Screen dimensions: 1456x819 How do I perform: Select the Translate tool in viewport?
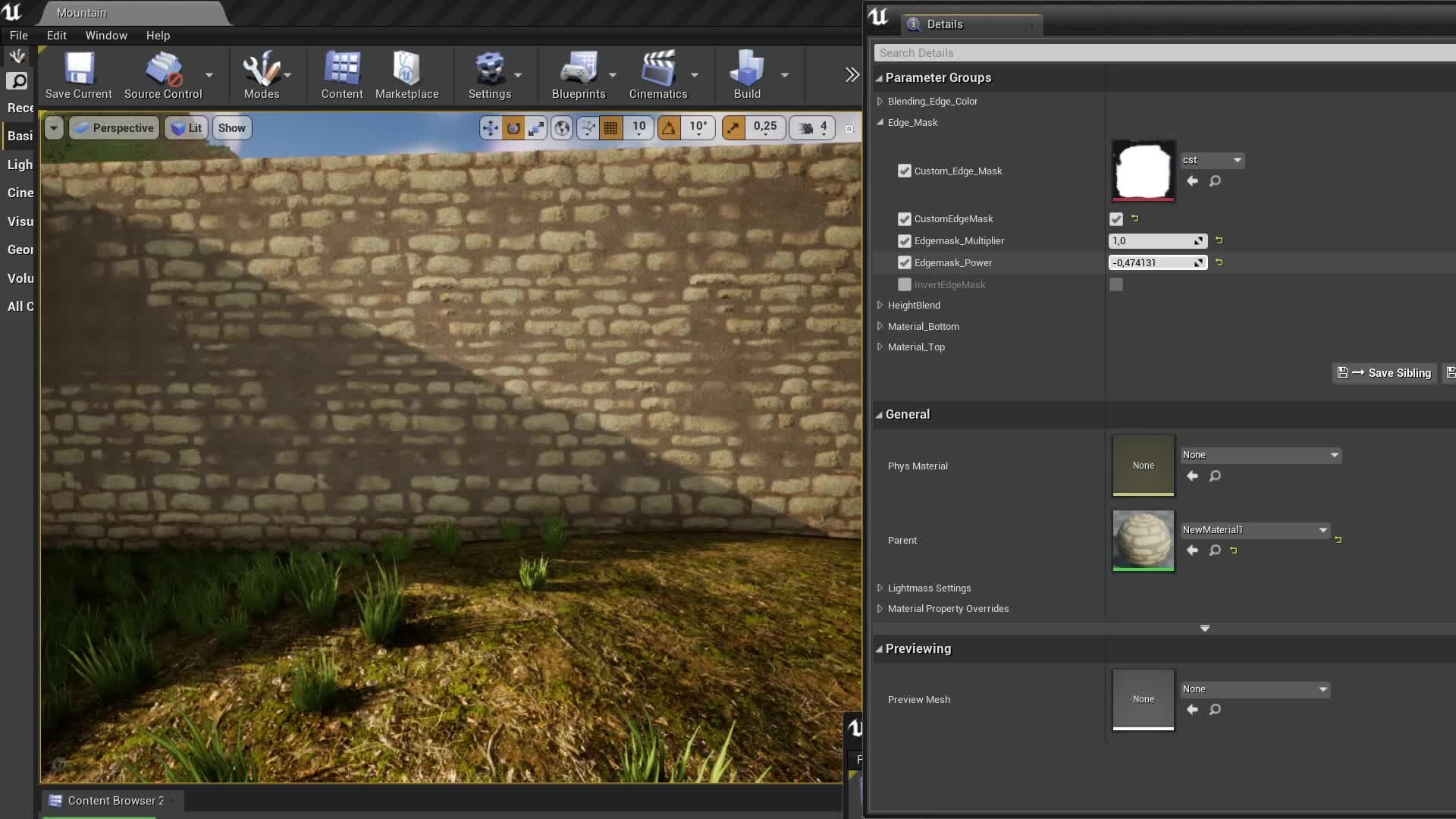[490, 127]
